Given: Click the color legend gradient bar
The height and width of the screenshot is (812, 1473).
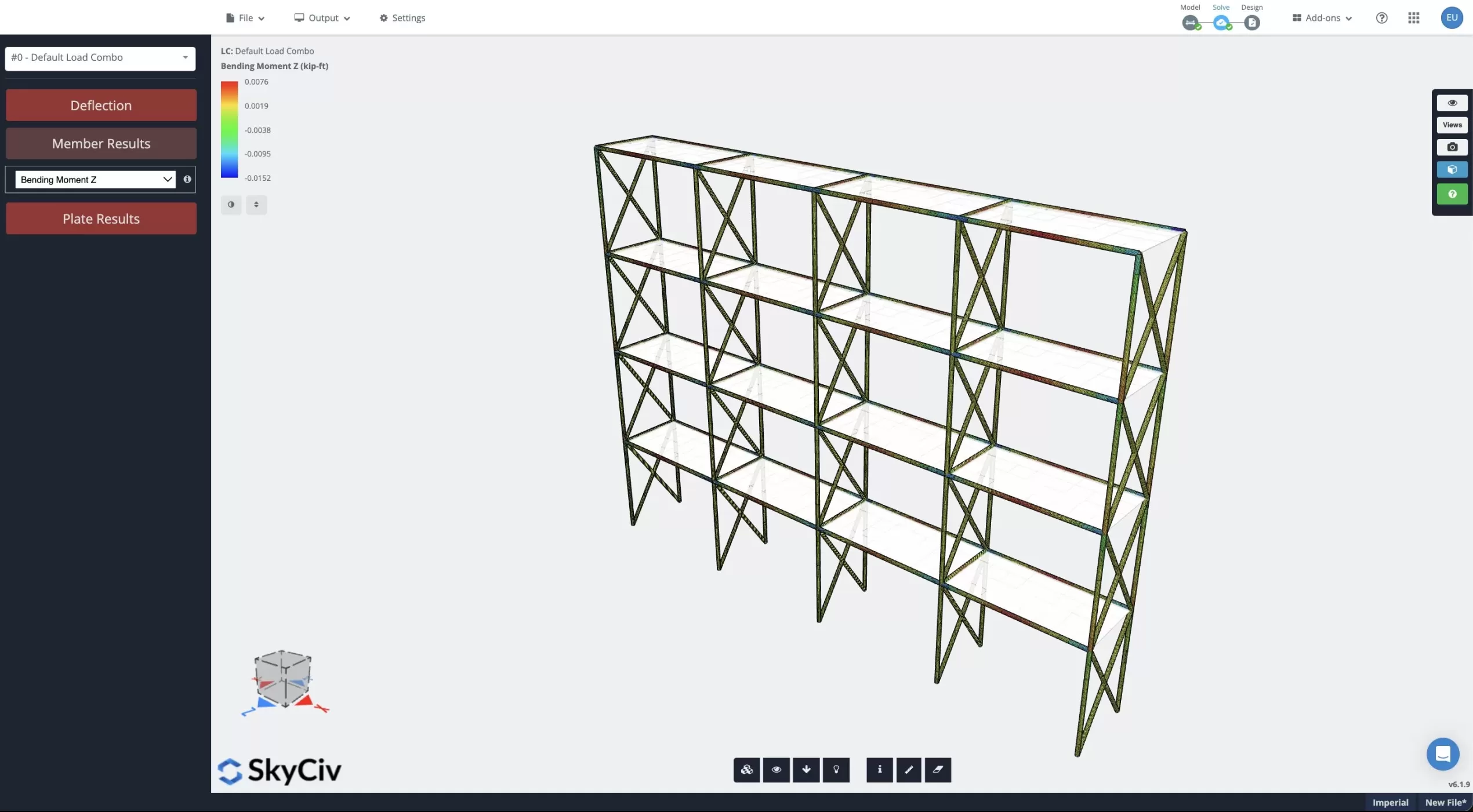Looking at the screenshot, I should coord(229,129).
